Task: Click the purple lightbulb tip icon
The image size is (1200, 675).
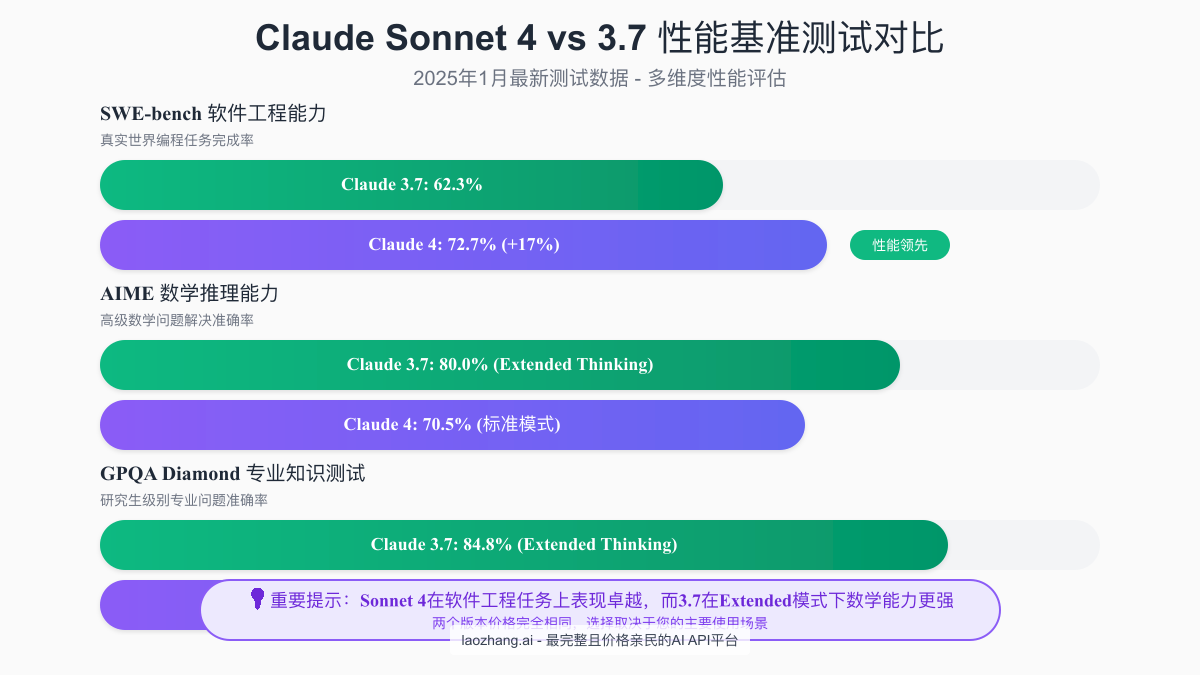Action: 257,599
